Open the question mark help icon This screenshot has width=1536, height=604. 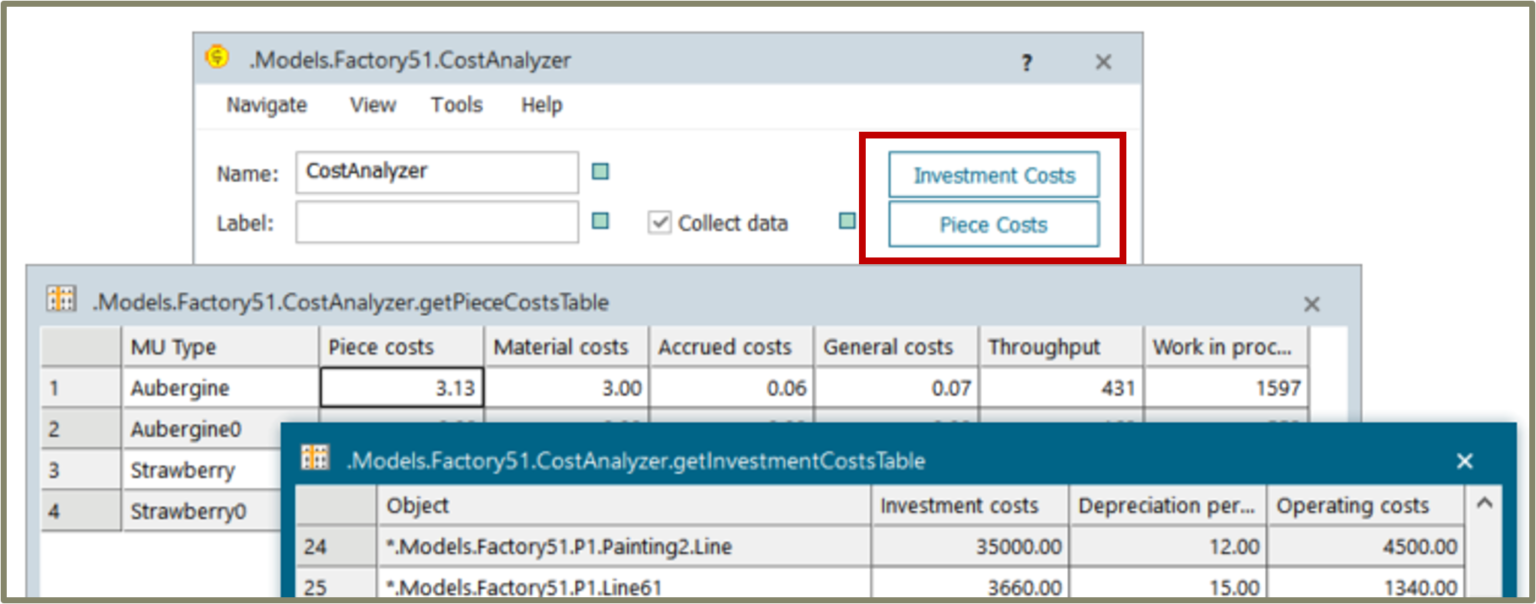(1026, 62)
